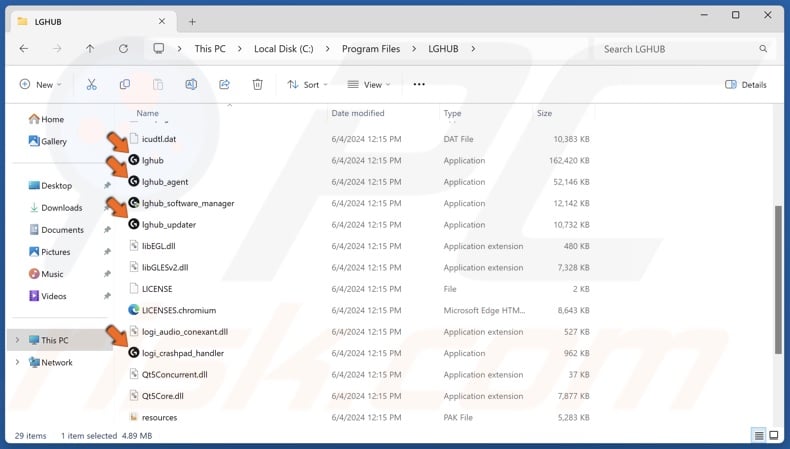Sort by the Size column header
Image resolution: width=790 pixels, height=449 pixels.
point(544,113)
